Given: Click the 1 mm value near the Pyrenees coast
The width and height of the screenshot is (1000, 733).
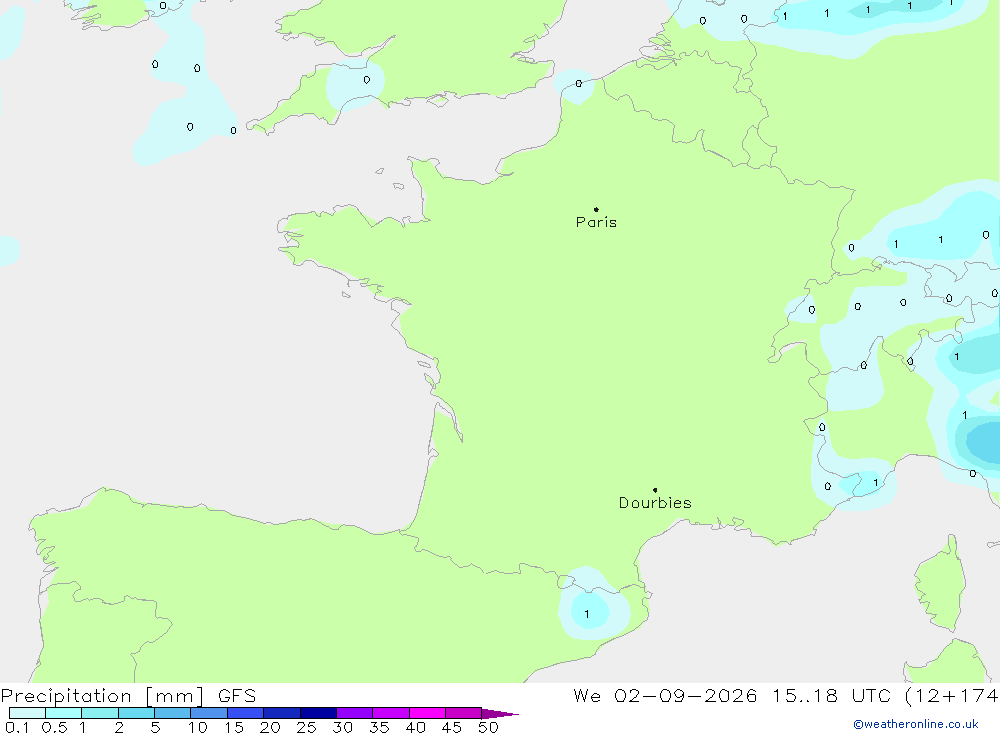Looking at the screenshot, I should point(587,614).
